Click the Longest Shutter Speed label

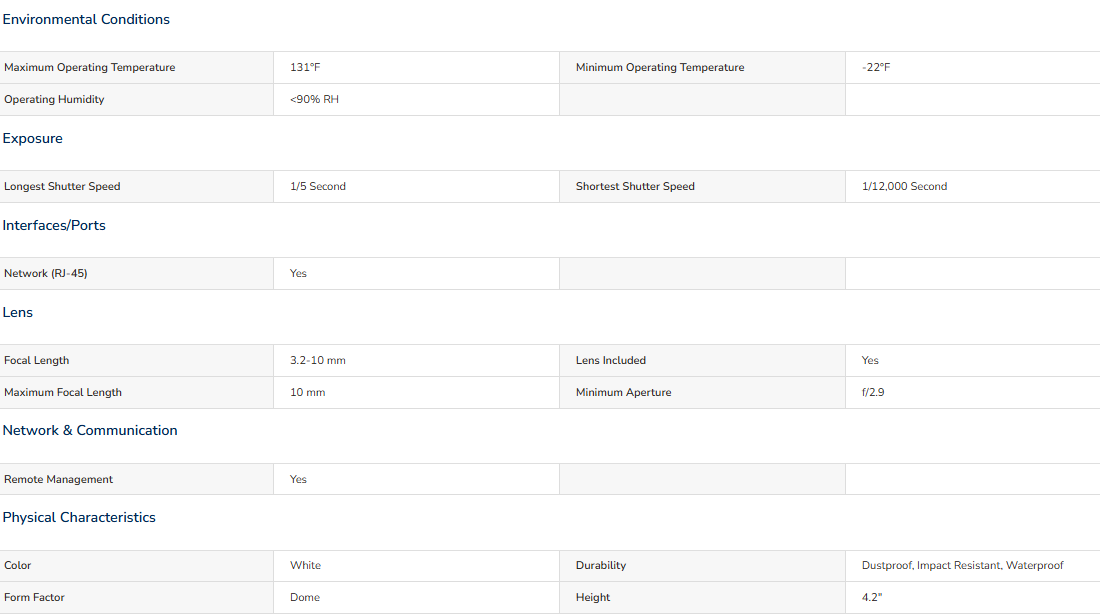tap(62, 187)
